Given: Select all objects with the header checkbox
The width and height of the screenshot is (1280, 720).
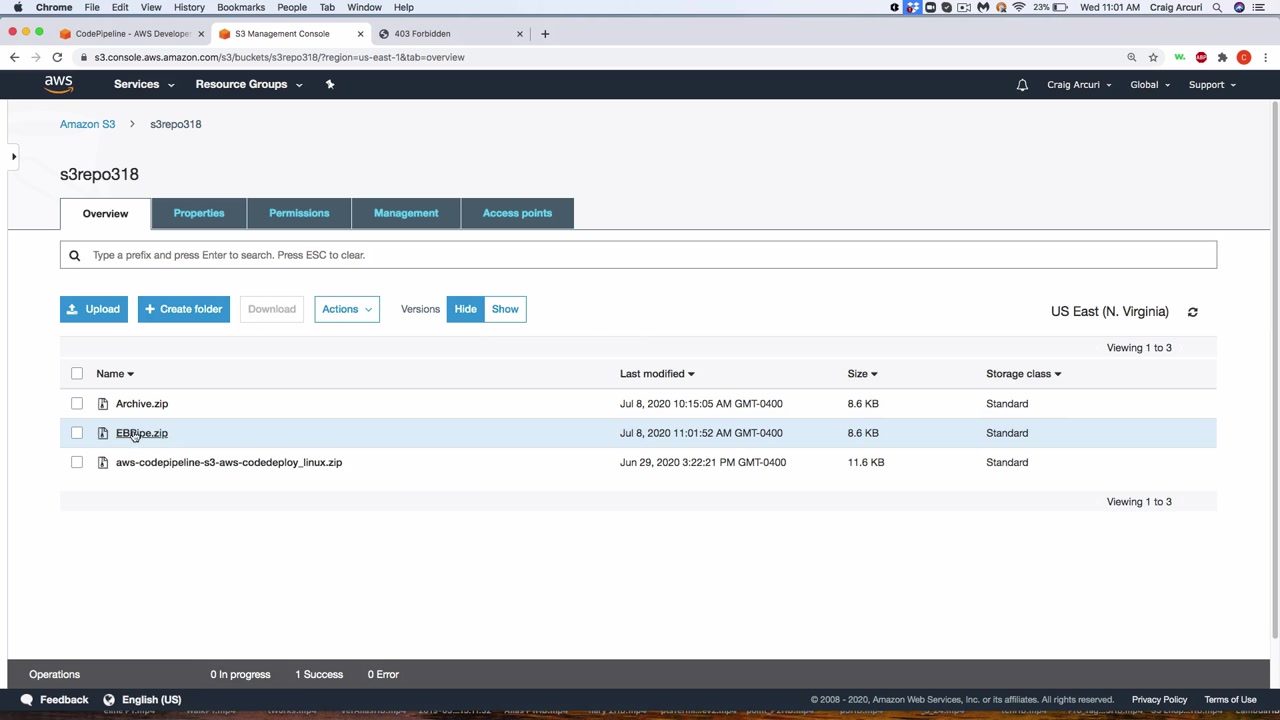Looking at the screenshot, I should [x=77, y=374].
